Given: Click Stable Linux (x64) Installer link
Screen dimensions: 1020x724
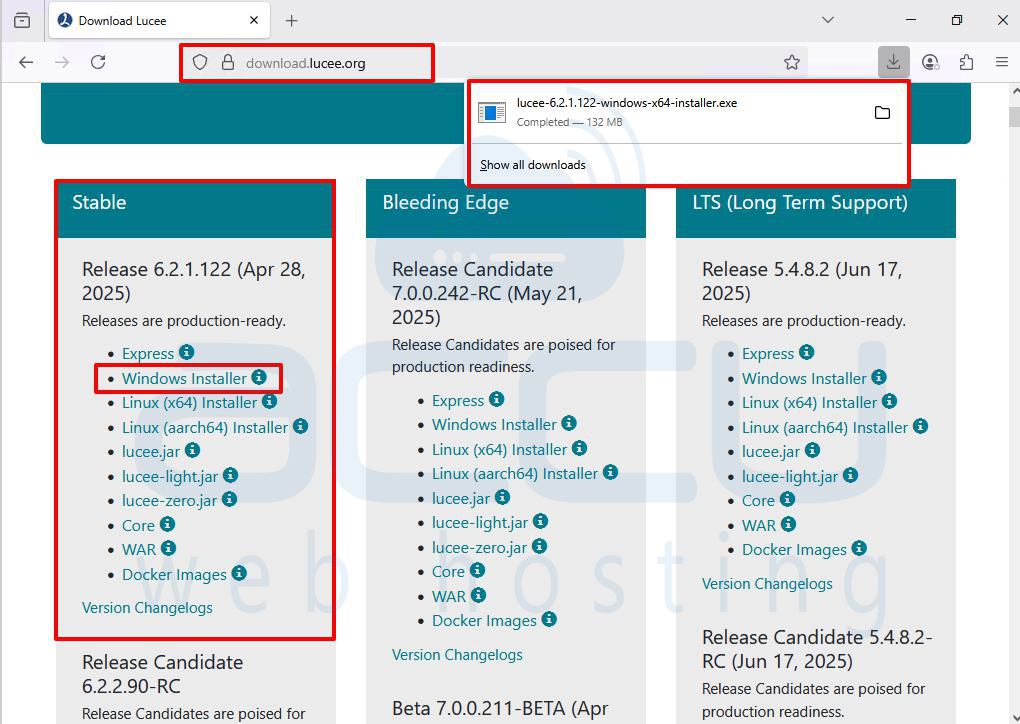Looking at the screenshot, I should click(x=189, y=403).
